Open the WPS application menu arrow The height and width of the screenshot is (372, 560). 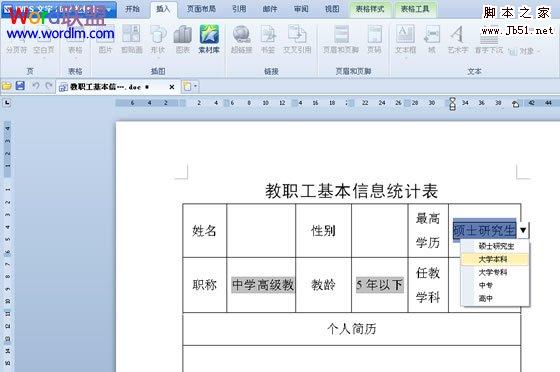(109, 10)
